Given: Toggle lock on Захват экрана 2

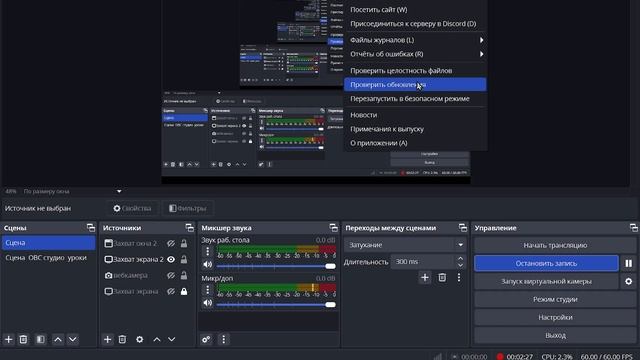Looking at the screenshot, I should coord(184,259).
